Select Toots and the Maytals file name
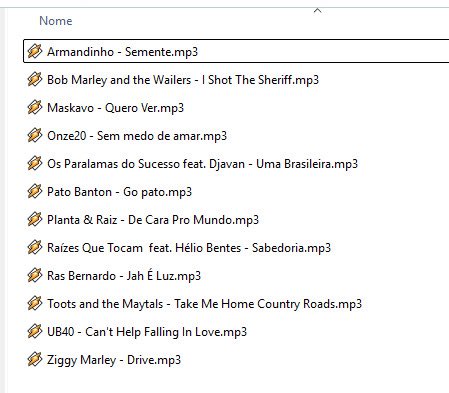Viewport: 449px width, 393px height. click(x=204, y=304)
